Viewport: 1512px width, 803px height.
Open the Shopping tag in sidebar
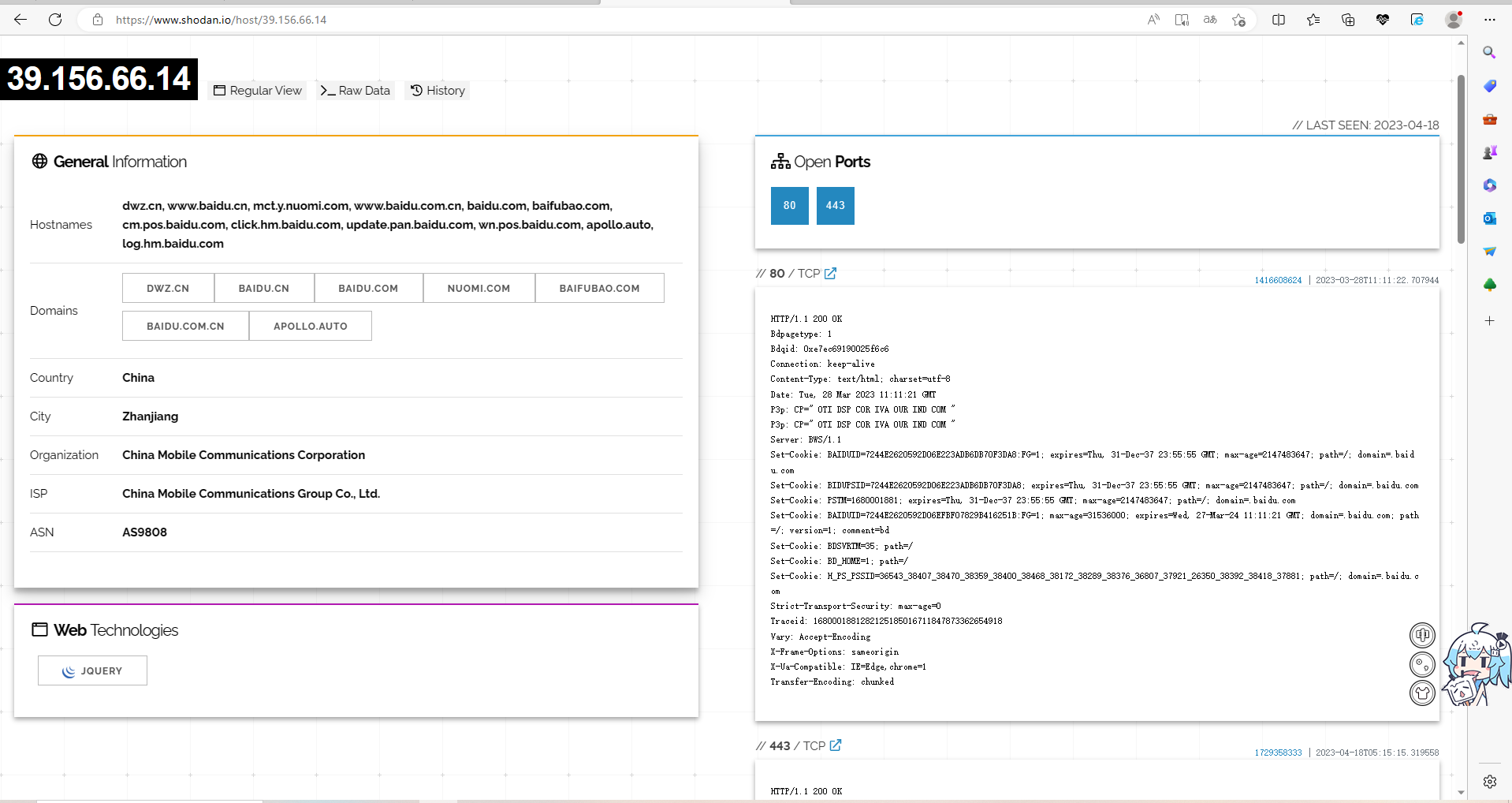pos(1489,85)
